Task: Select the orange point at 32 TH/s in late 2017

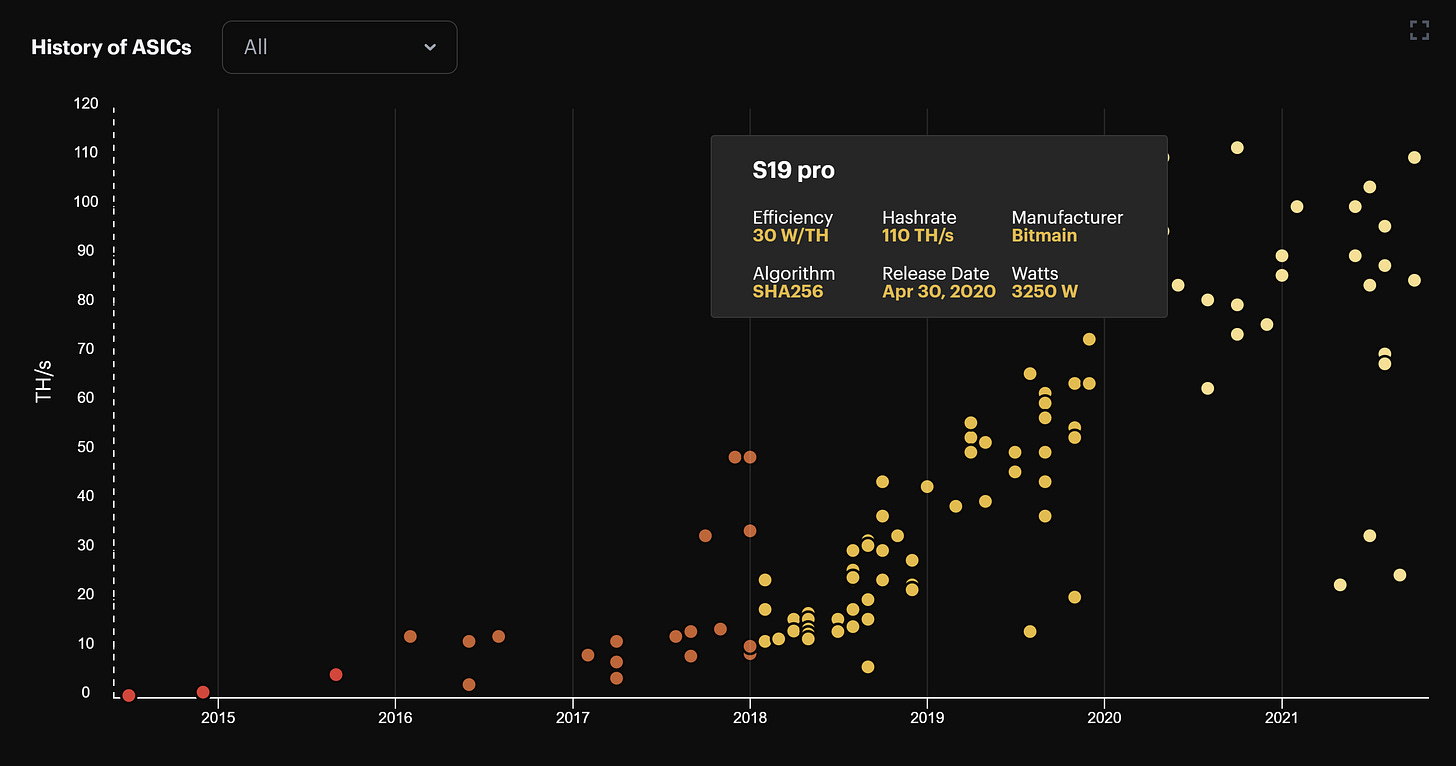Action: click(x=705, y=535)
